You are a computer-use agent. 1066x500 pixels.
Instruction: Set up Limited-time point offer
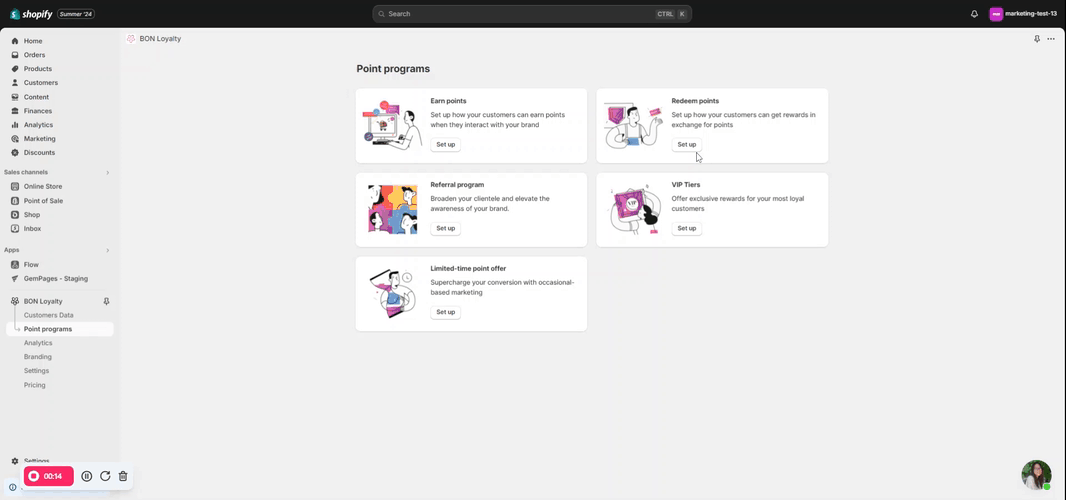pyautogui.click(x=445, y=312)
